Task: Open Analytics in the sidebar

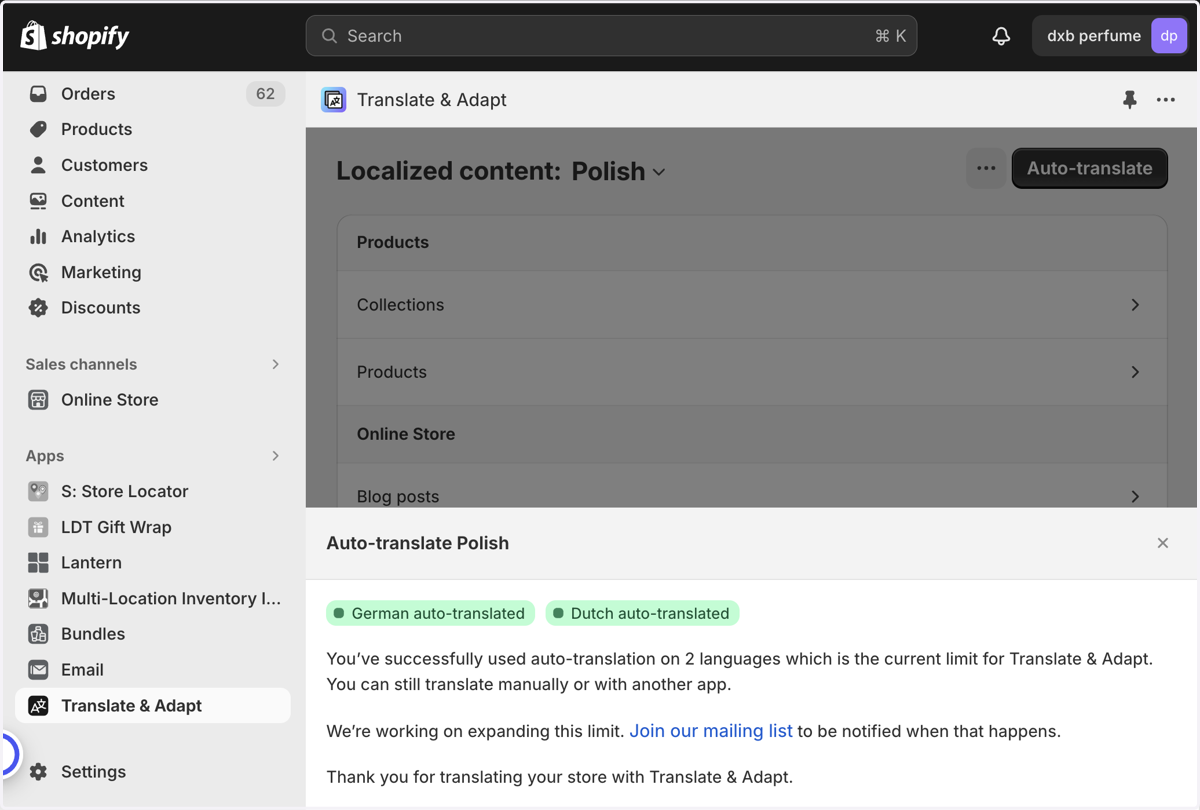Action: (x=98, y=236)
